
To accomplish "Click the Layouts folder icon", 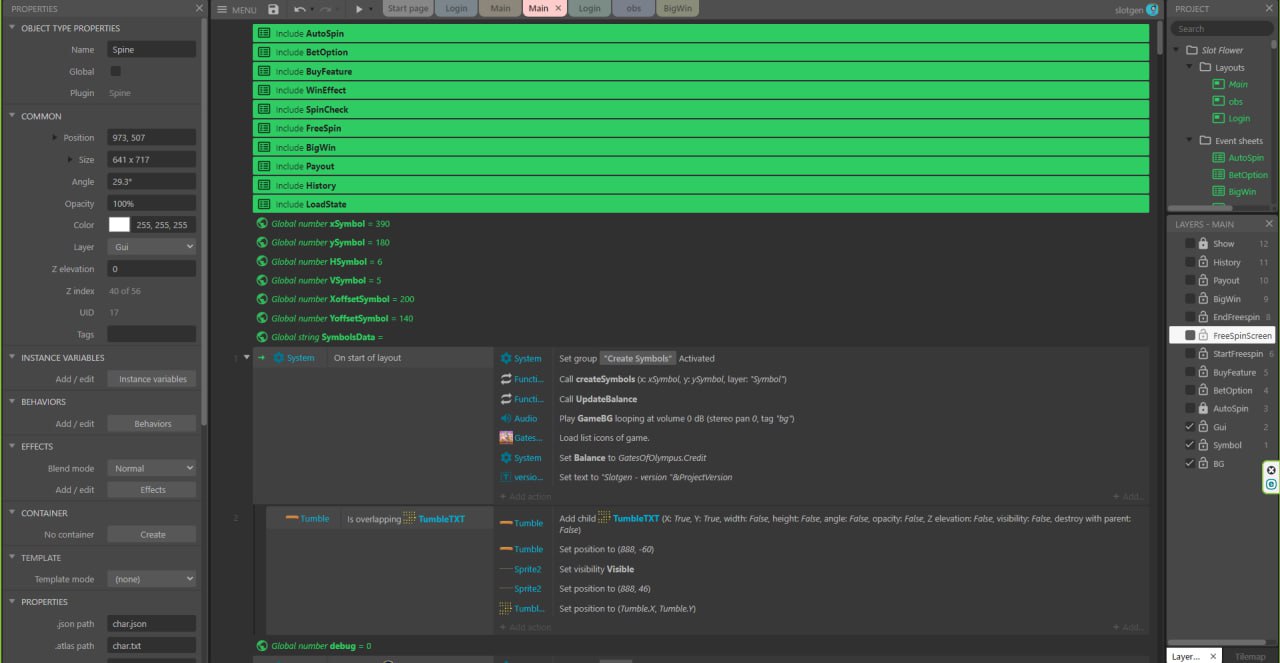I will pos(1205,67).
